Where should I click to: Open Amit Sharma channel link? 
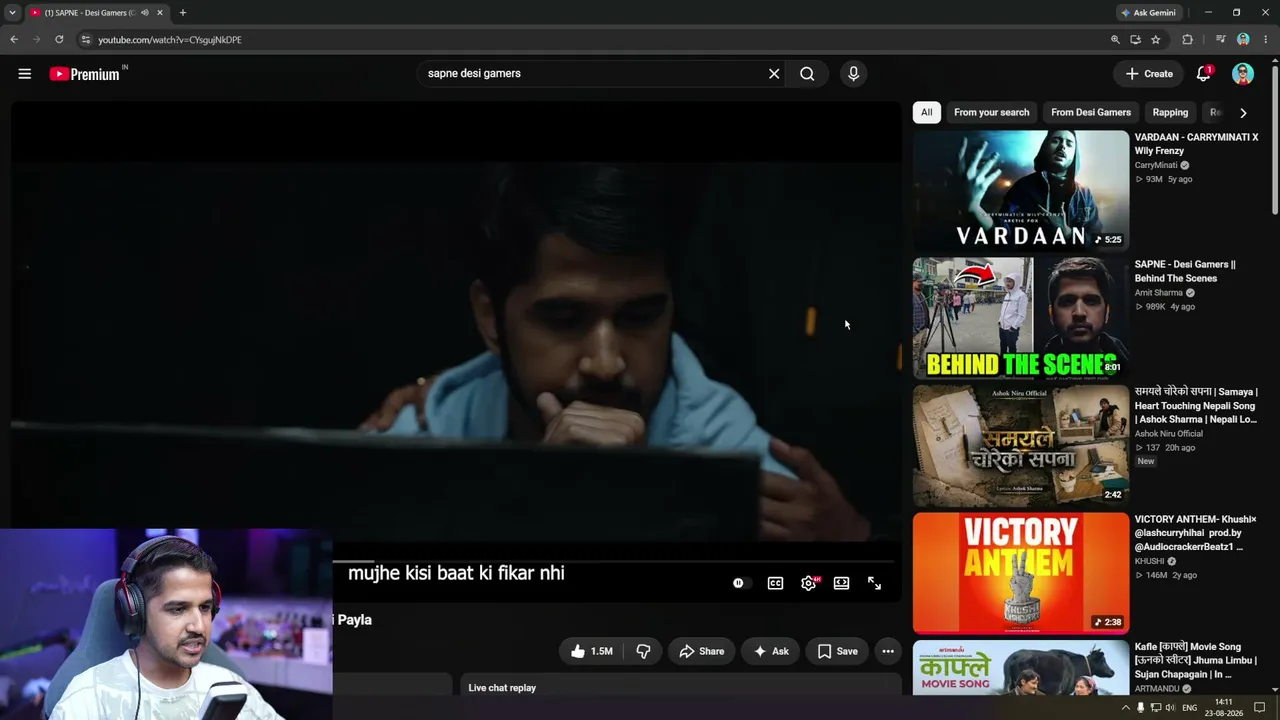pos(1159,293)
